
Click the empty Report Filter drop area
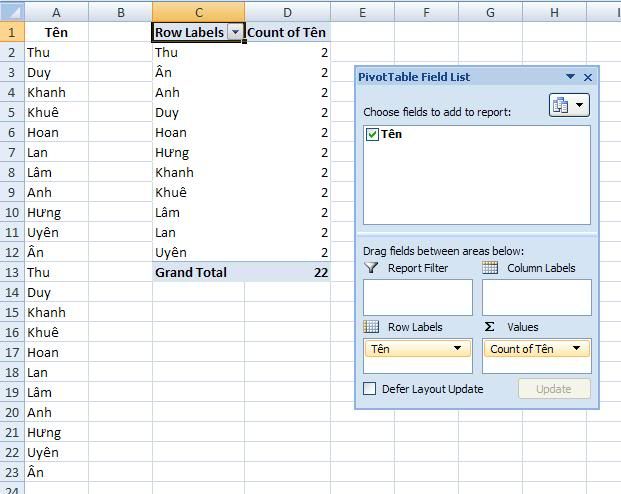(x=417, y=297)
